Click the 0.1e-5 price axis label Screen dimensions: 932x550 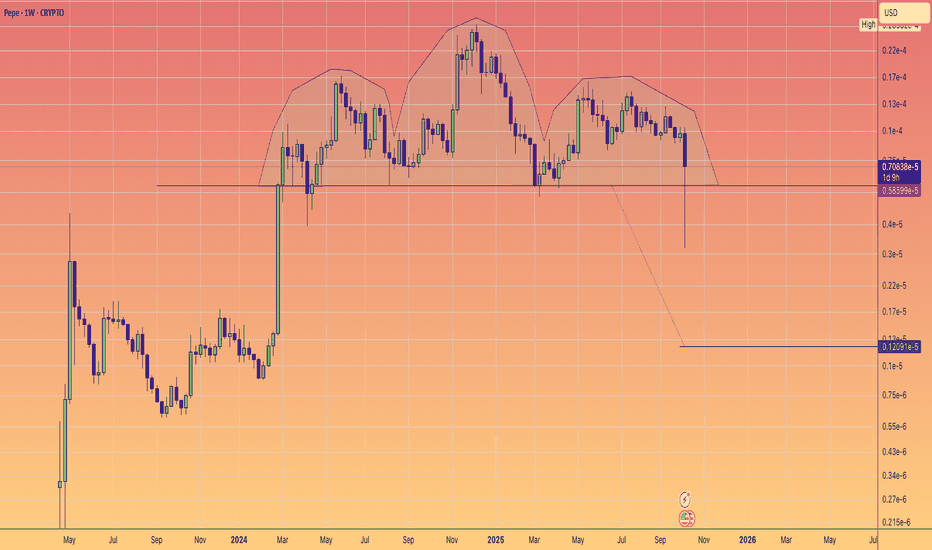[893, 367]
